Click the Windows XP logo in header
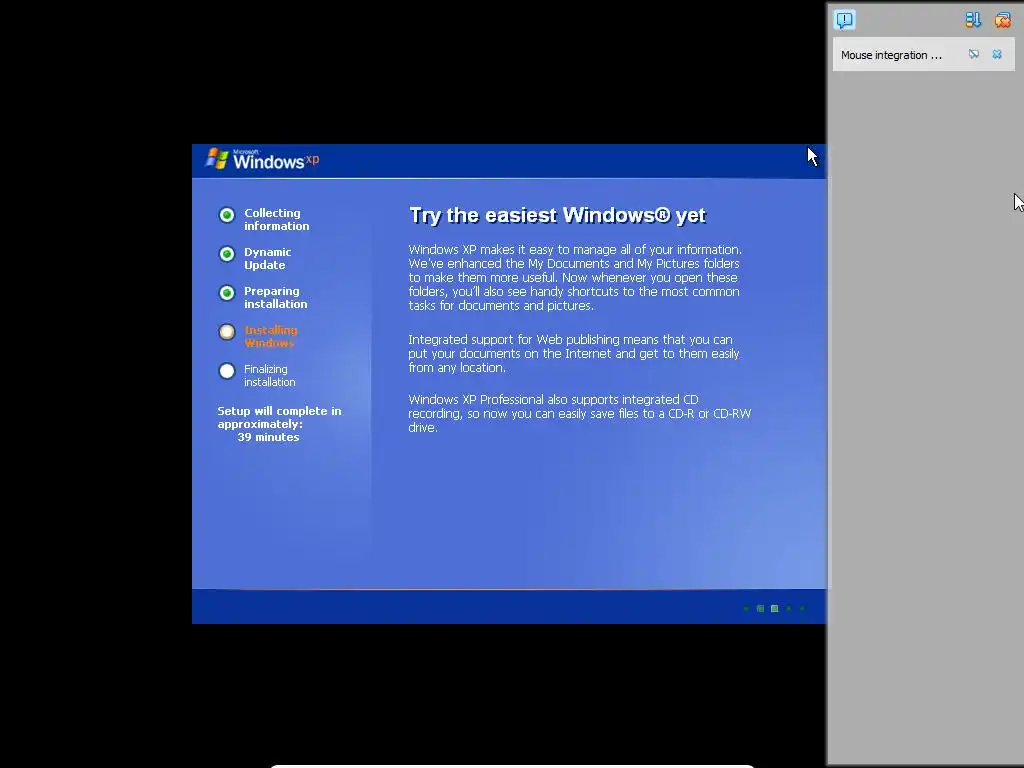The height and width of the screenshot is (768, 1024). [x=263, y=159]
